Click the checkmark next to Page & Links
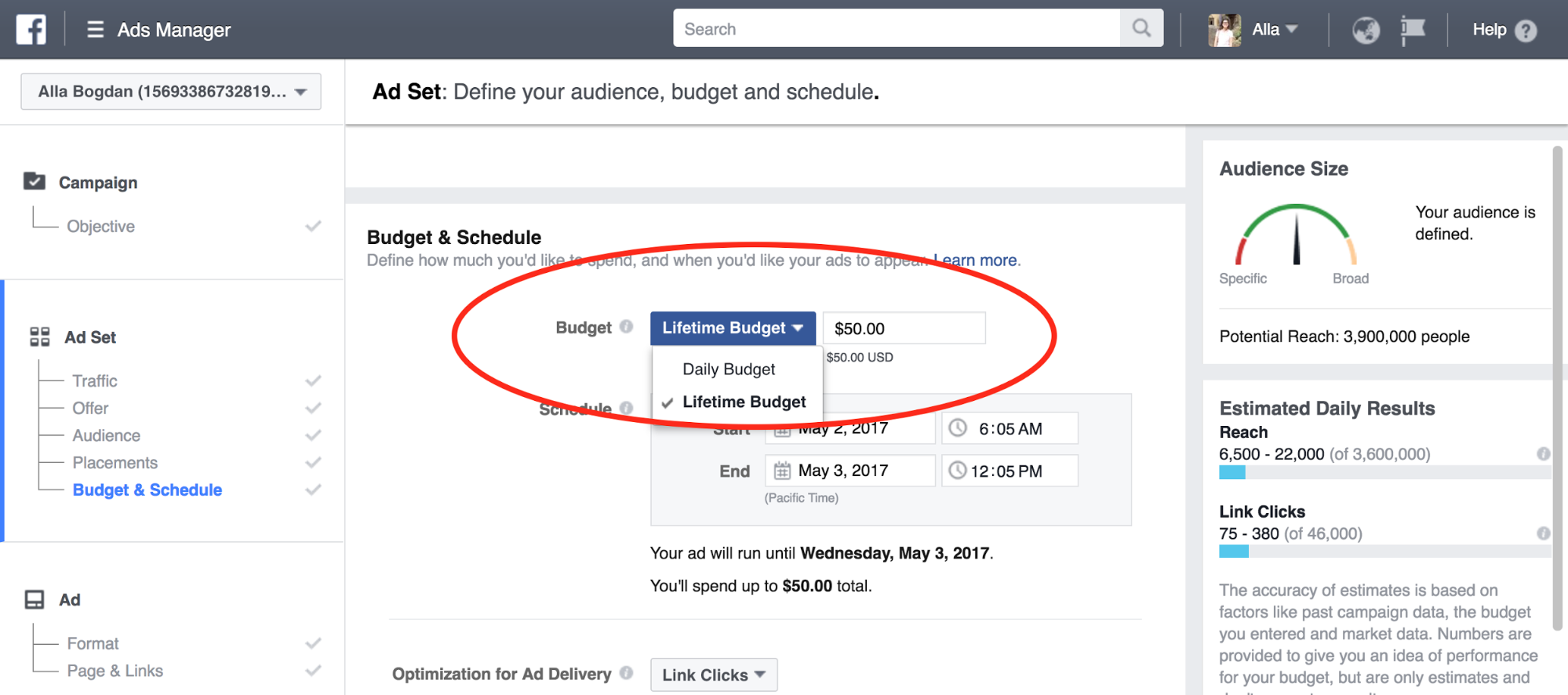 (313, 671)
